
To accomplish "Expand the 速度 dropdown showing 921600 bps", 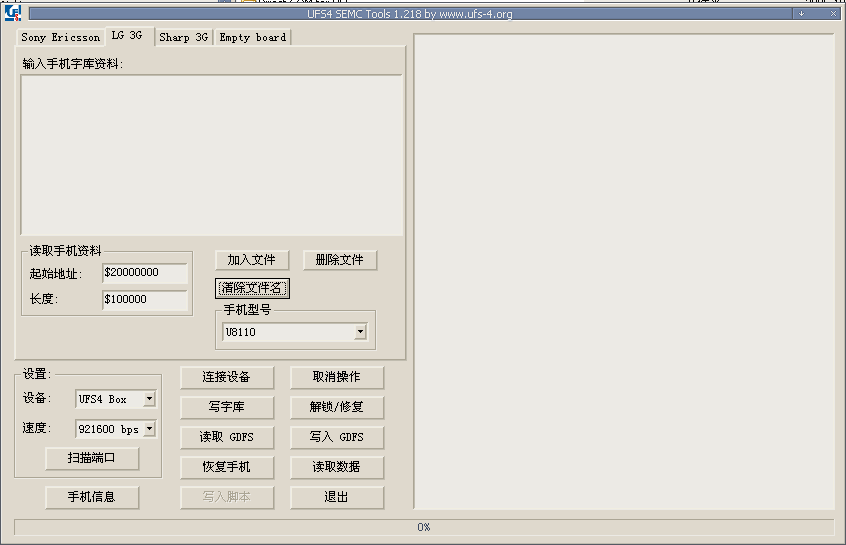I will pyautogui.click(x=149, y=429).
